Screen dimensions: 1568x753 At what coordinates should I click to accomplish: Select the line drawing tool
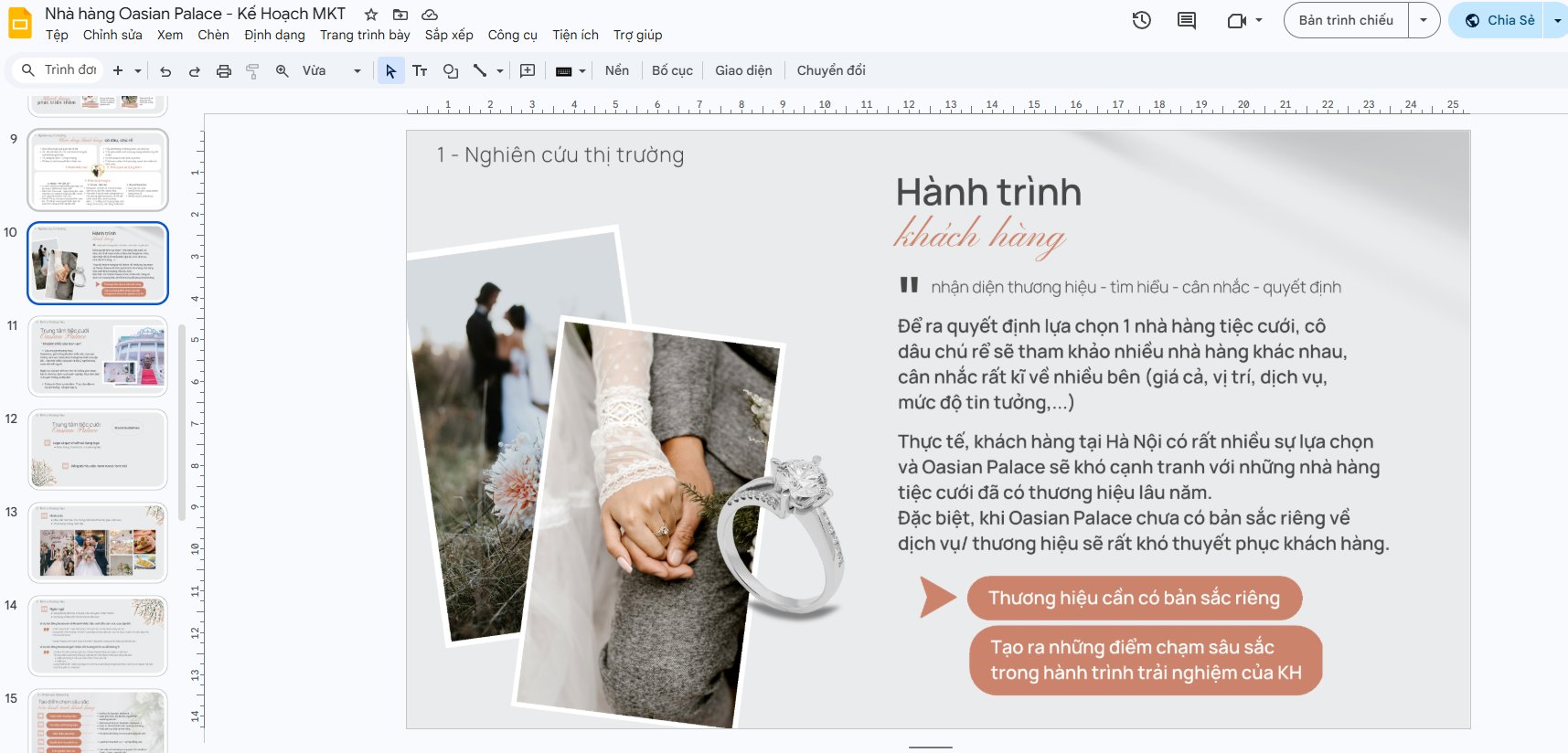[480, 70]
